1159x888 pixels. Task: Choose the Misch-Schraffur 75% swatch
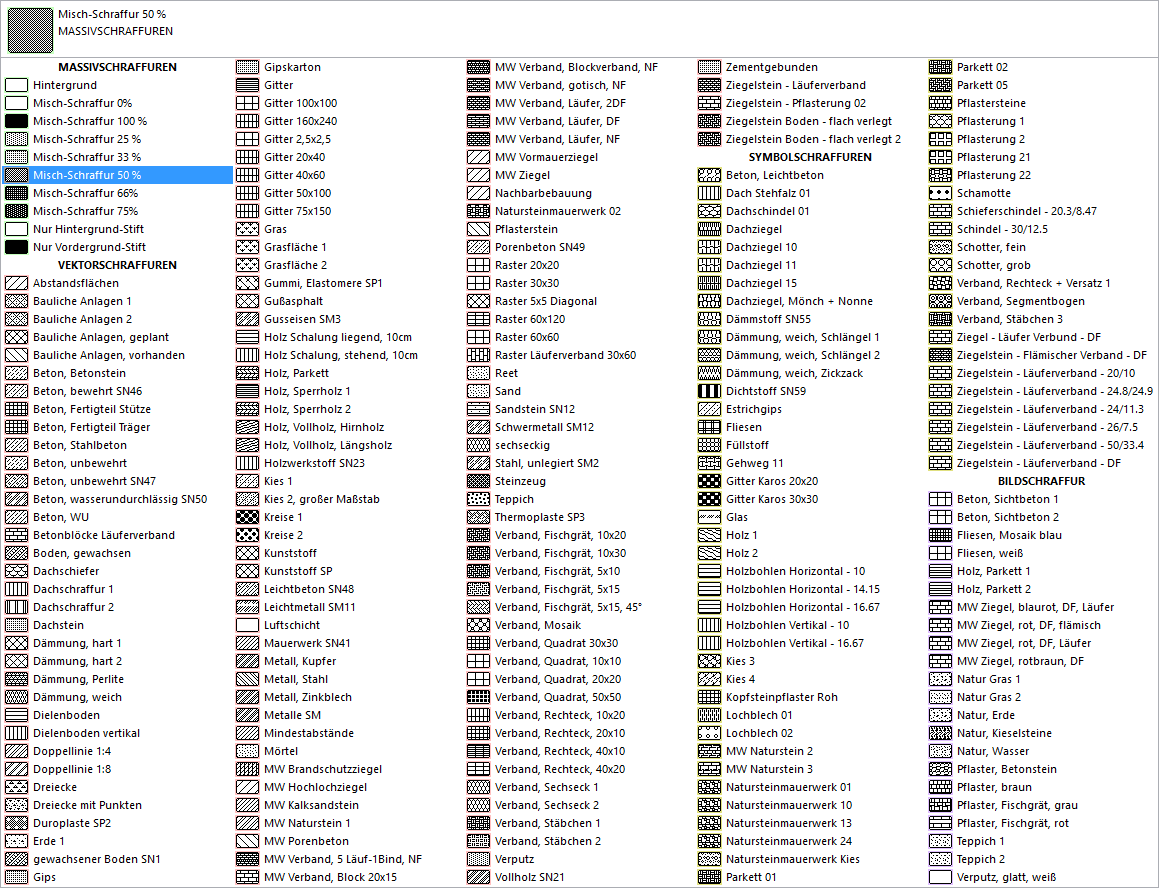(x=16, y=211)
